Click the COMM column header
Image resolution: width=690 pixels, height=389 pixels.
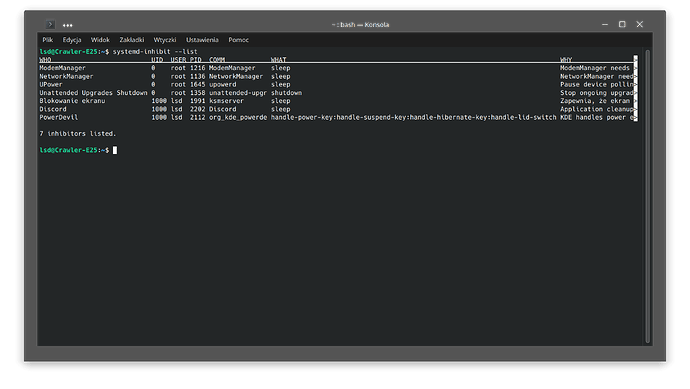[x=217, y=59]
